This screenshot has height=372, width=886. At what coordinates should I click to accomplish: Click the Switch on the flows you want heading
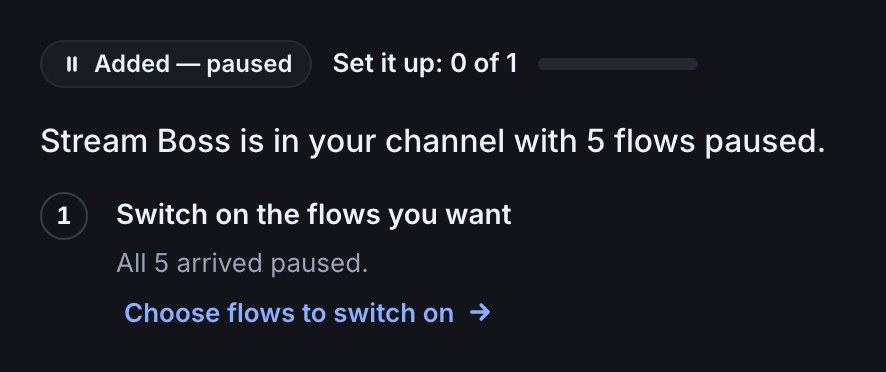314,215
